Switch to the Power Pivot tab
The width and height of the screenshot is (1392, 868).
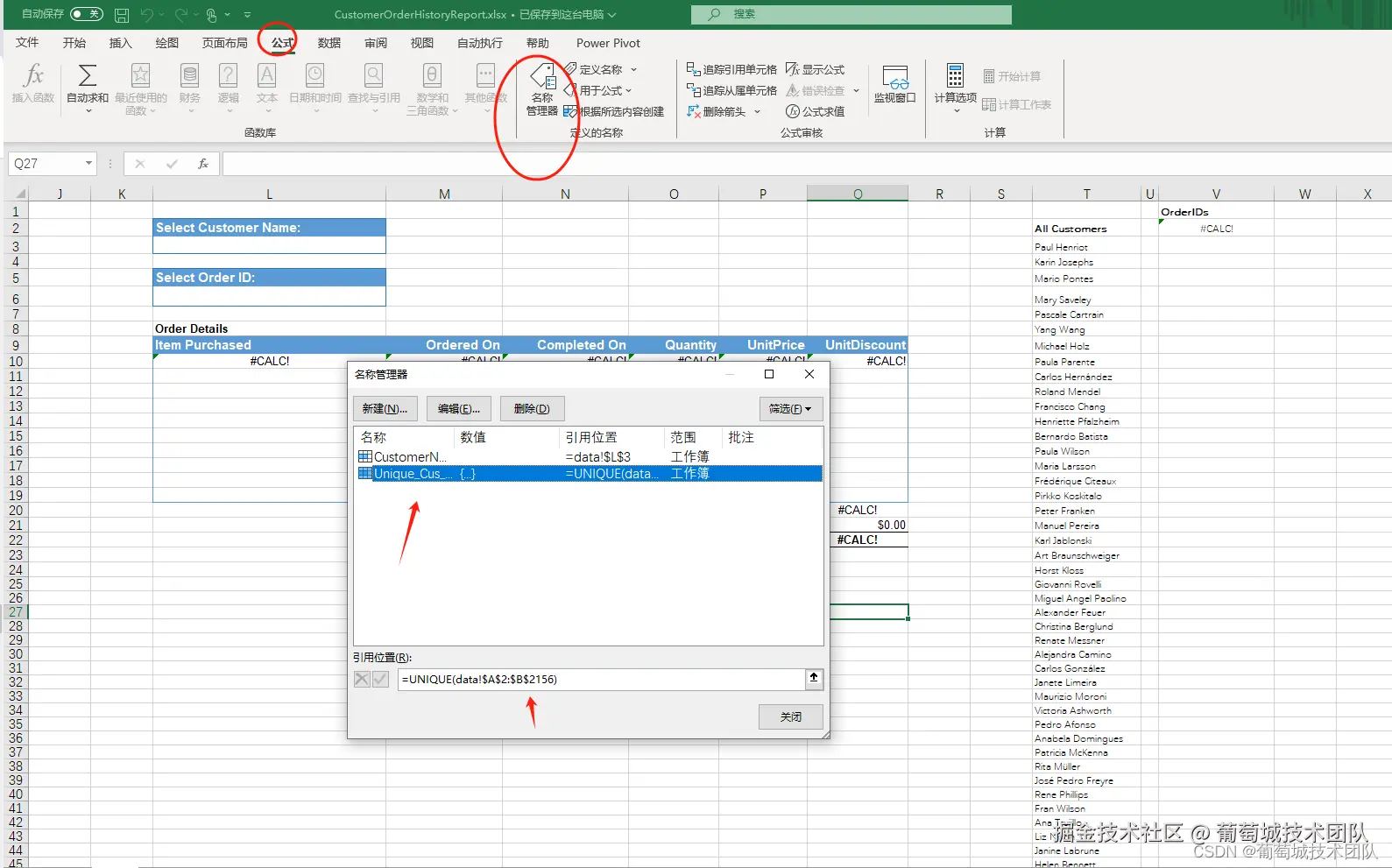click(x=608, y=43)
